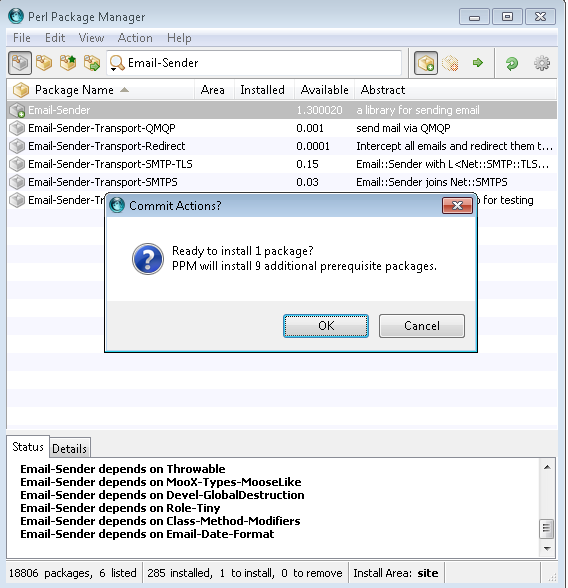
Task: Open the View menu
Action: point(91,38)
